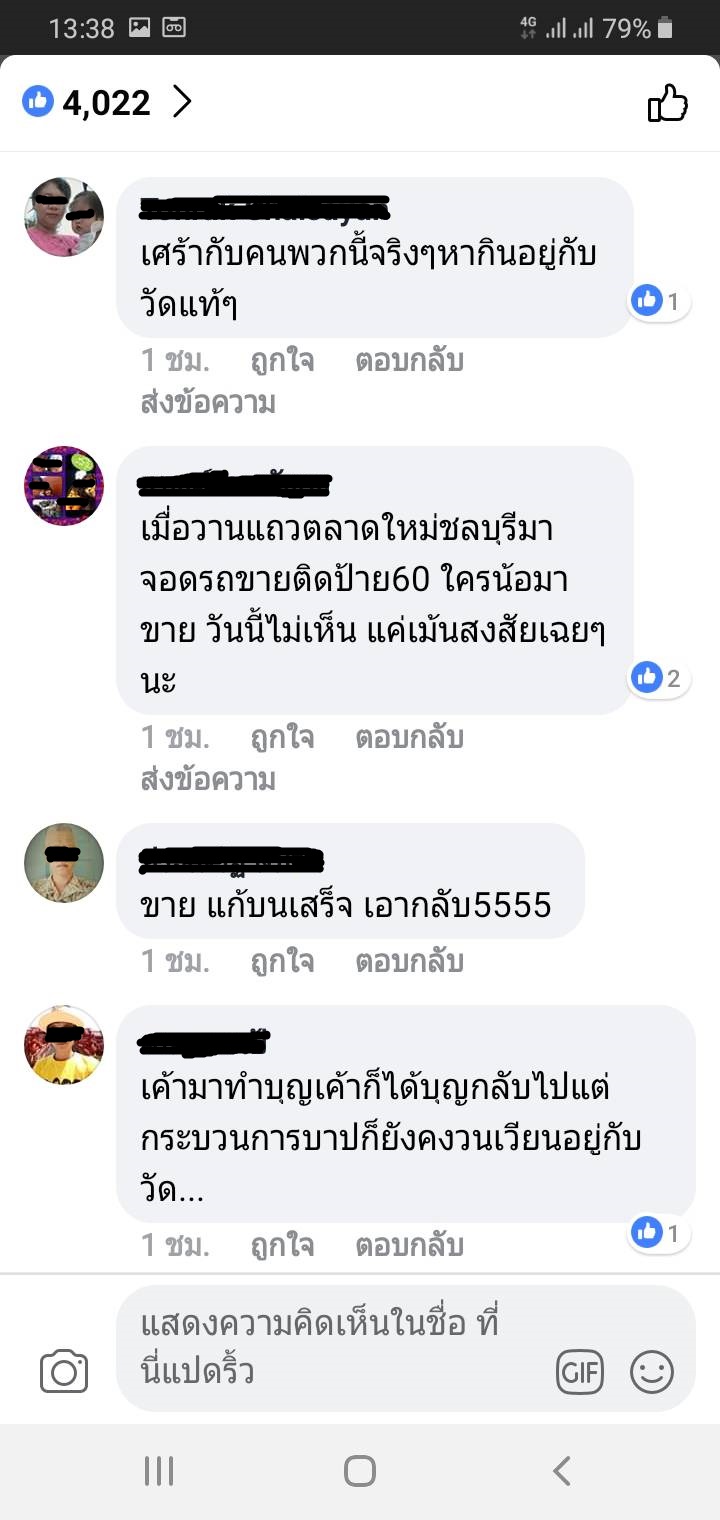Viewport: 720px width, 1520px height.
Task: Reply to first comment with ตอบกลับ
Action: pos(409,361)
